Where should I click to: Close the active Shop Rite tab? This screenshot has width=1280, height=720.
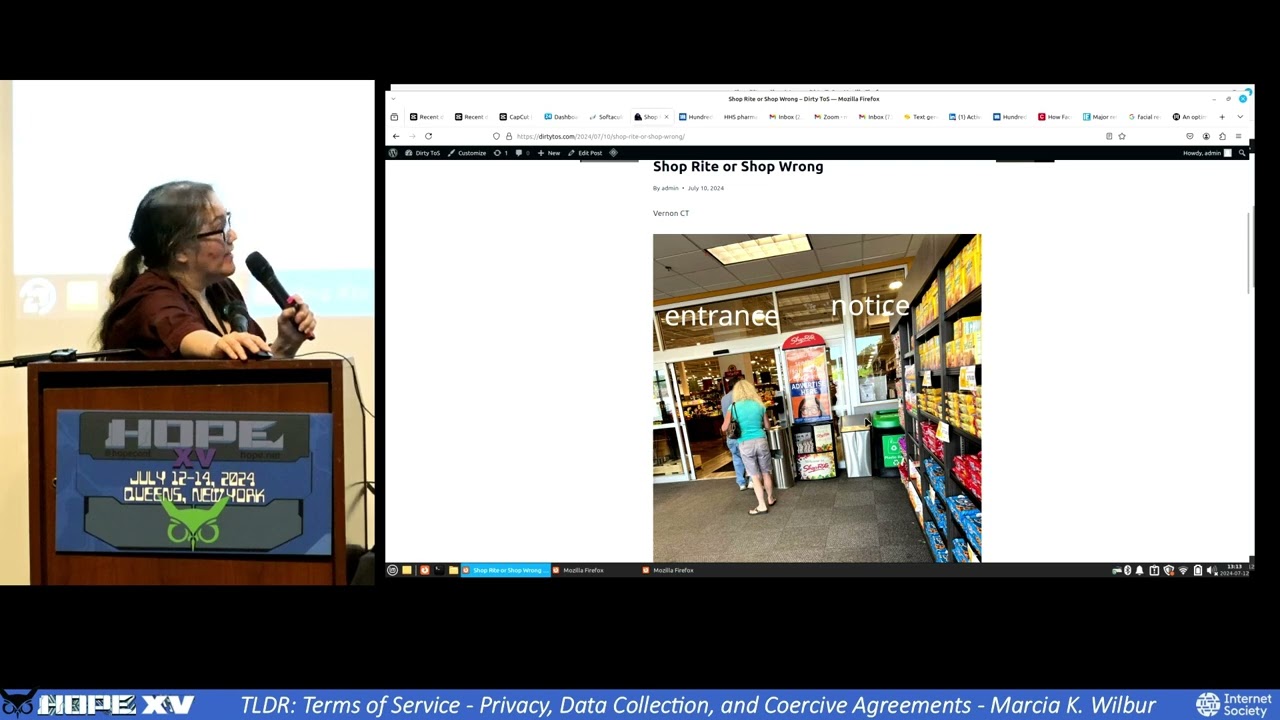point(666,117)
